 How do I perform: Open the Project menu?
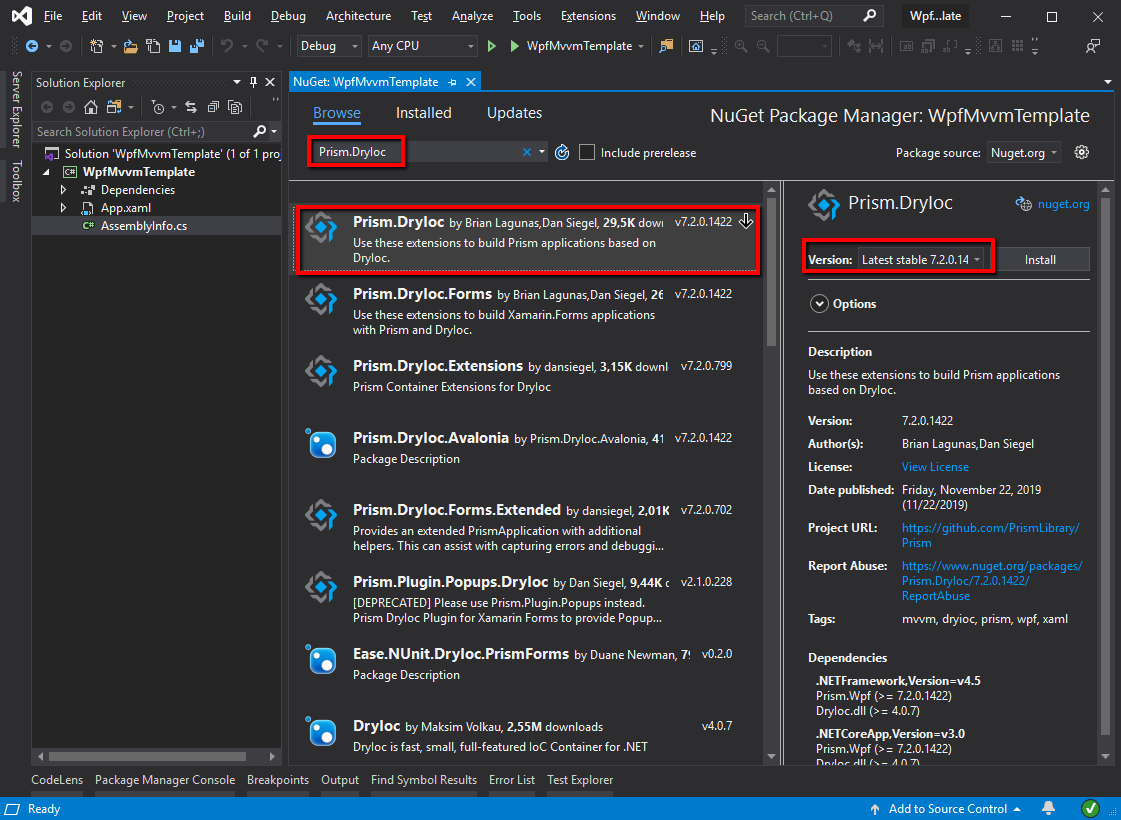(185, 16)
